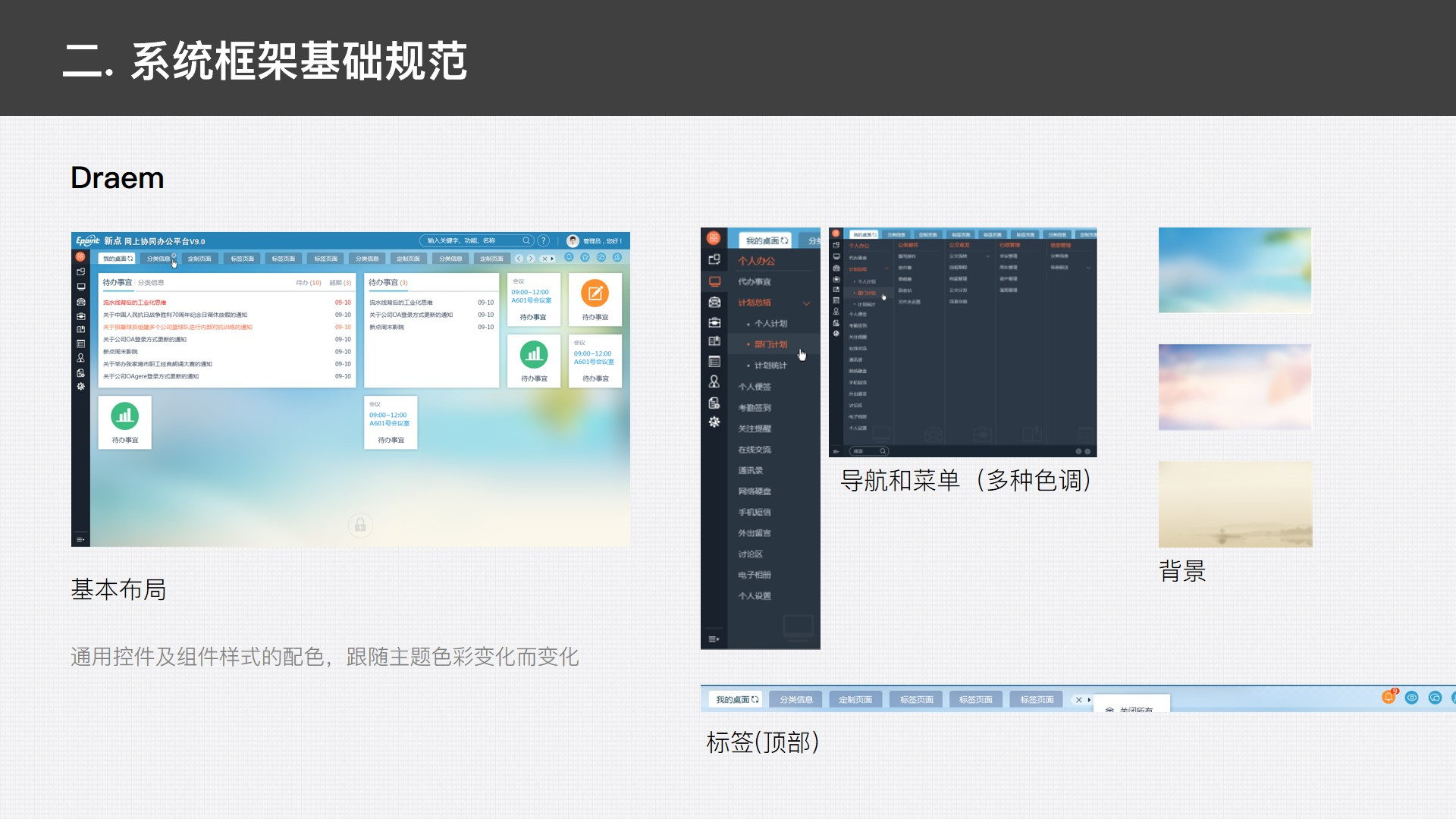Click the help question mark in Epoint header
The height and width of the screenshot is (819, 1456).
pos(544,241)
